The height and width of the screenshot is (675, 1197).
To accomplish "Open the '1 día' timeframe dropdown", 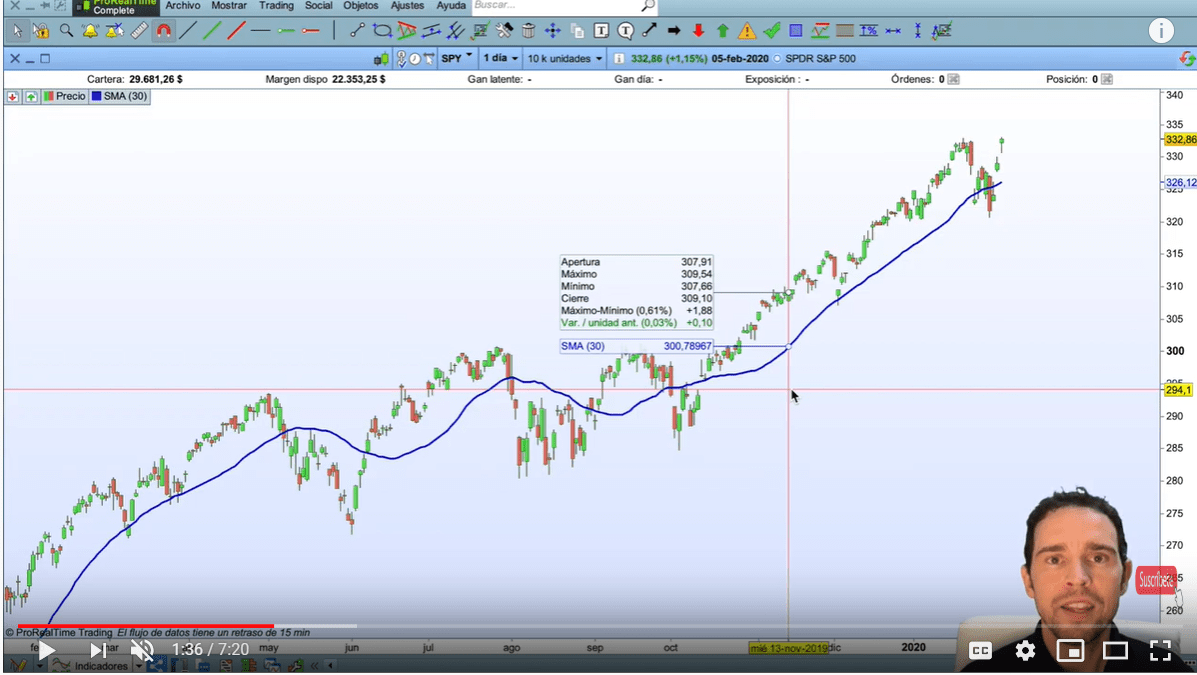I will [501, 58].
